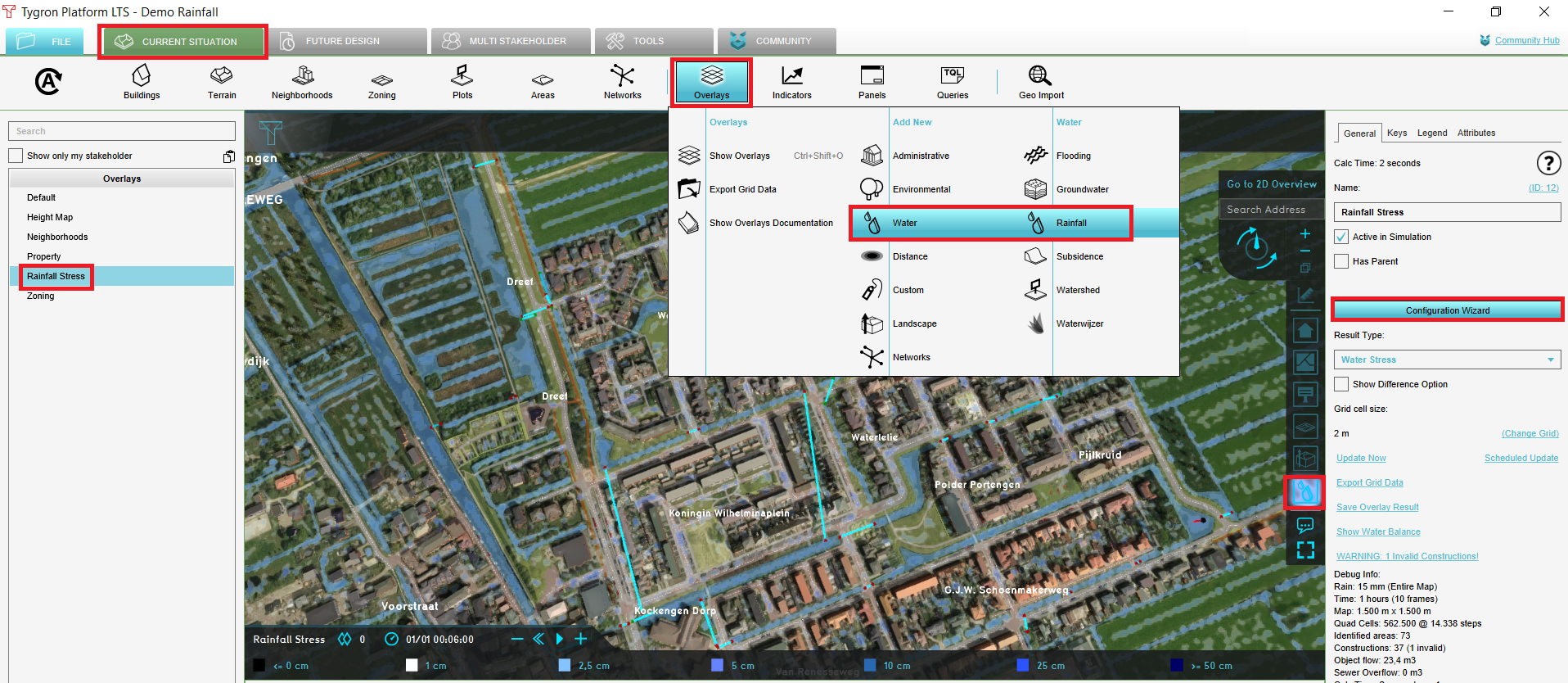Click the help question mark icon

coord(1548,163)
